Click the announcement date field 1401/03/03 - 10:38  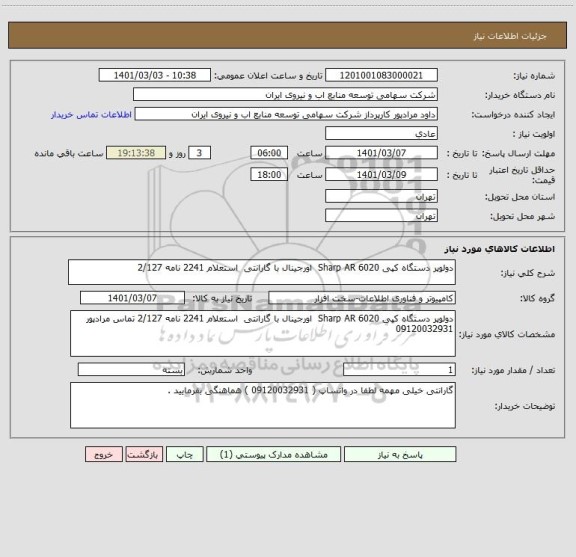pyautogui.click(x=155, y=75)
